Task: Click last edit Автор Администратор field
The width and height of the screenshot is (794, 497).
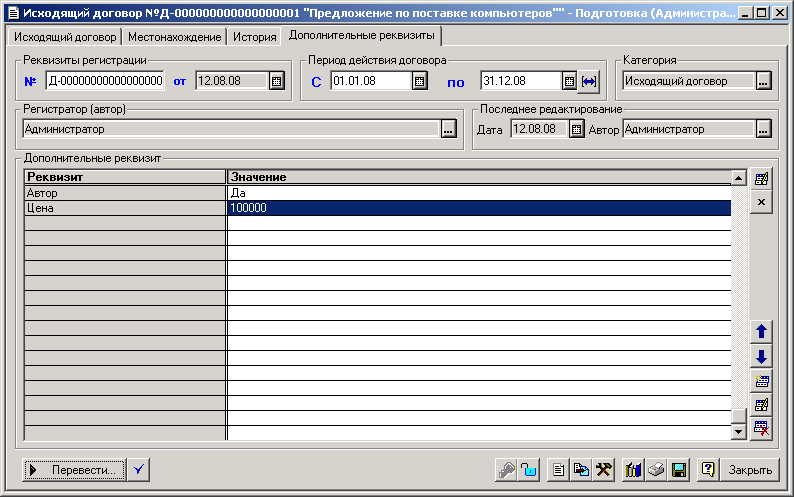Action: (689, 129)
